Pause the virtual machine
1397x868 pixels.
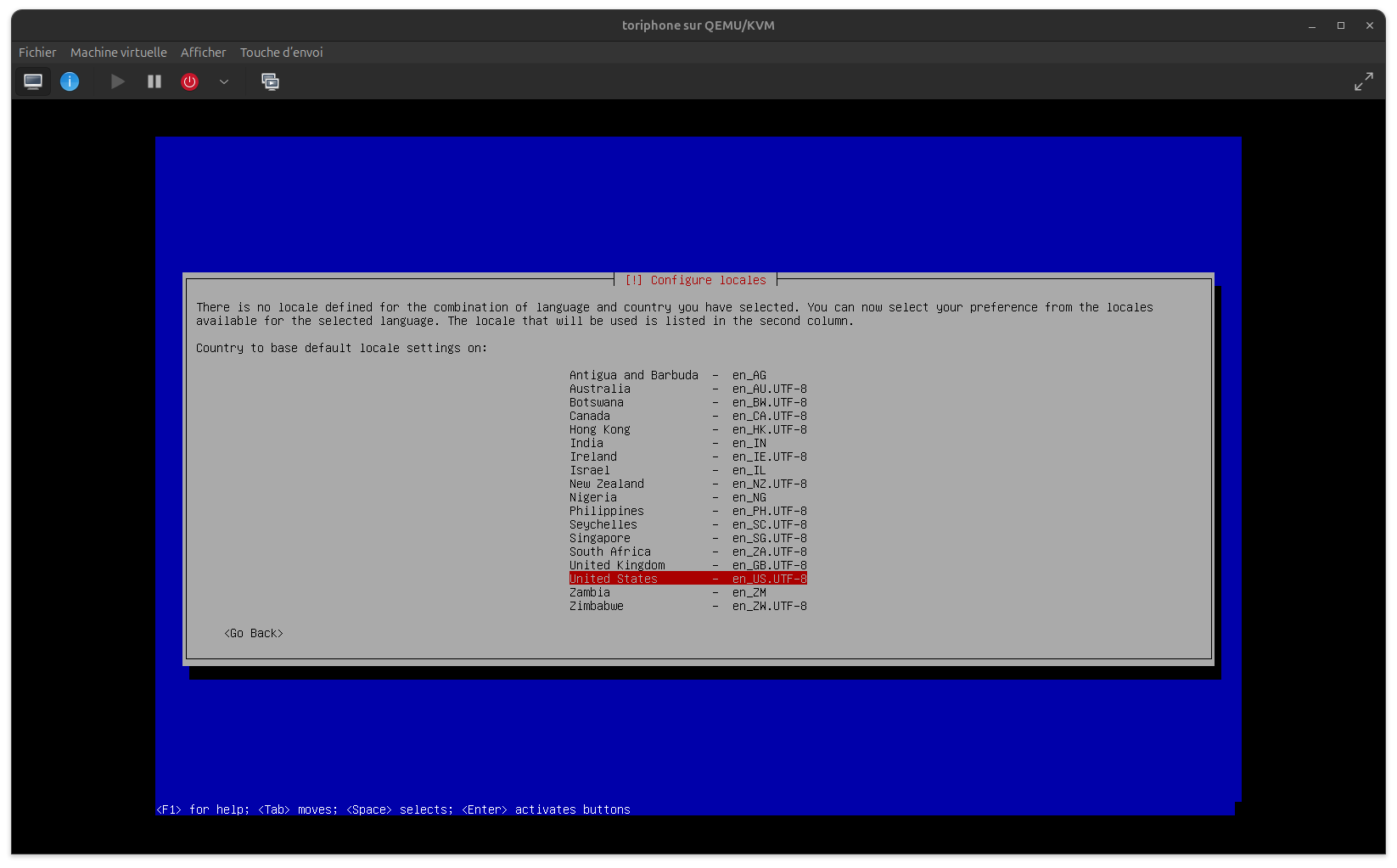[154, 81]
